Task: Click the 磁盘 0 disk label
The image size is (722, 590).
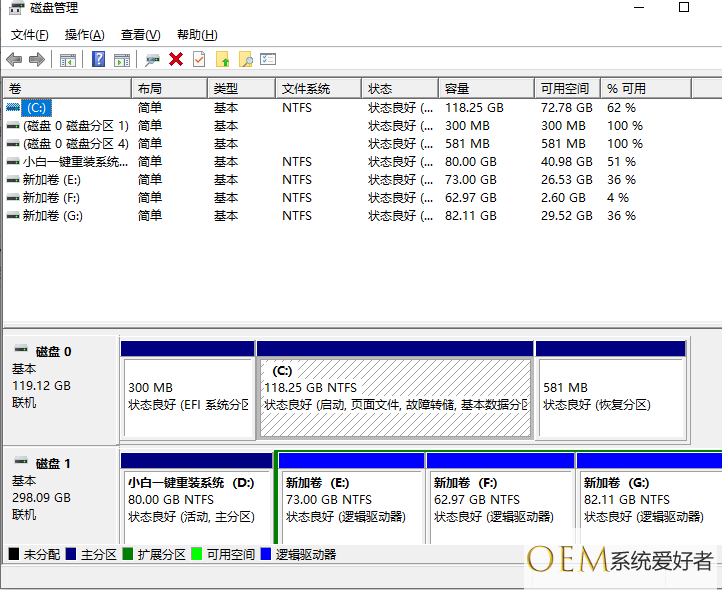Action: (53, 352)
